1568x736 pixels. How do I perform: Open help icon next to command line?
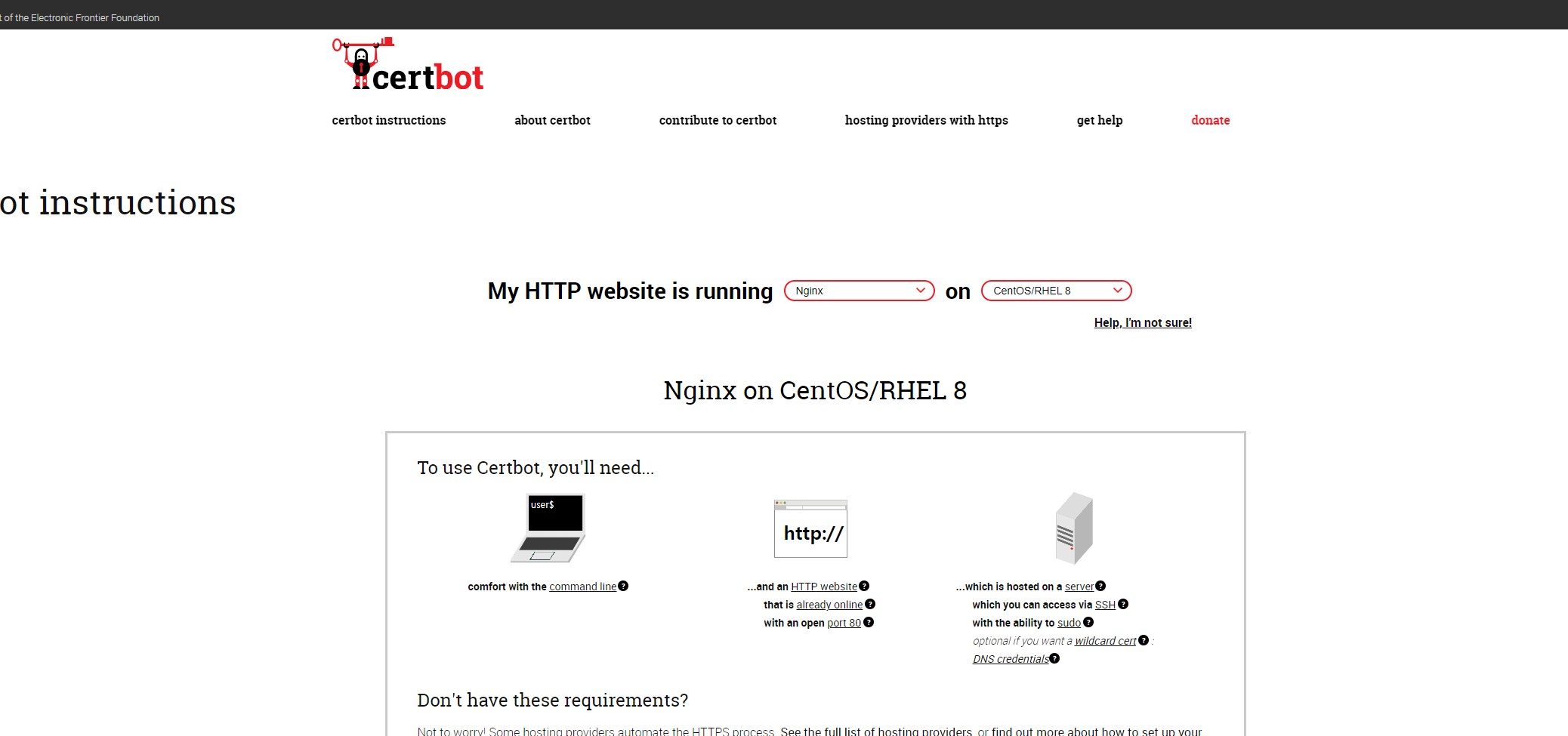tap(623, 586)
